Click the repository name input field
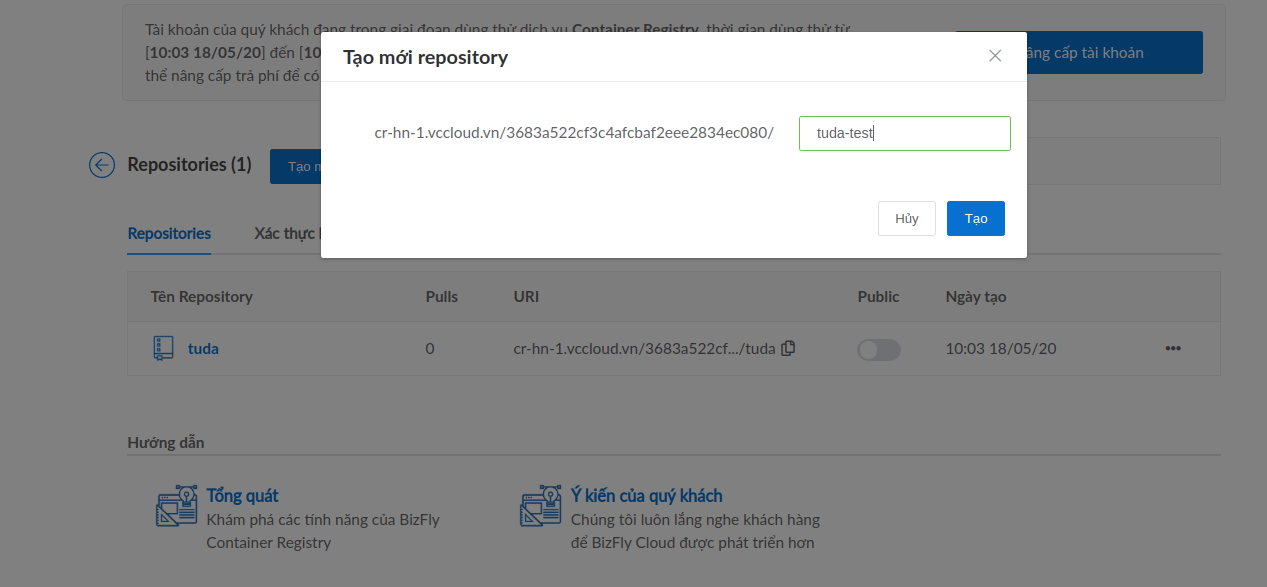 [x=904, y=134]
